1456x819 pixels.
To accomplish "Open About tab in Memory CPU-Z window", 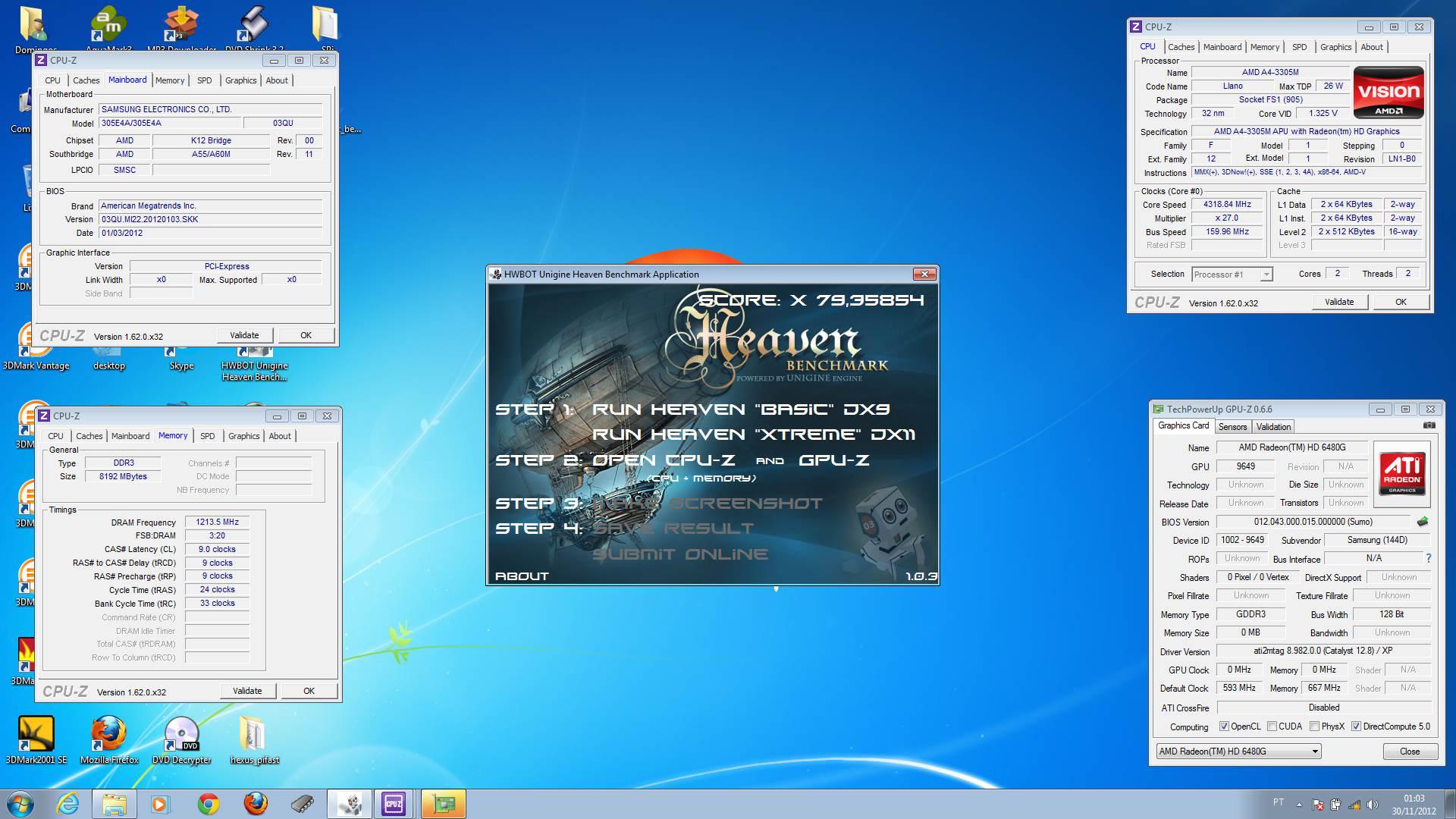I will (280, 436).
